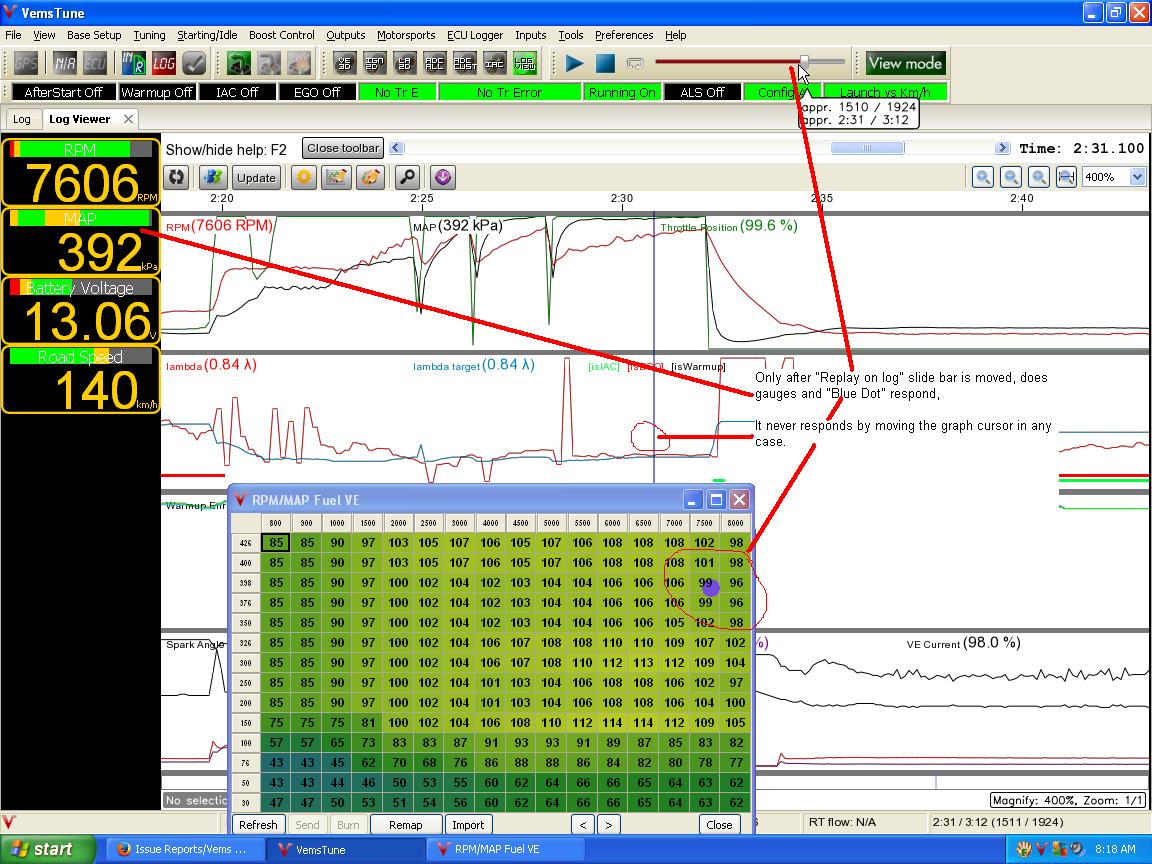Open the Preferences menu
Screen dimensions: 1152x864
(624, 35)
